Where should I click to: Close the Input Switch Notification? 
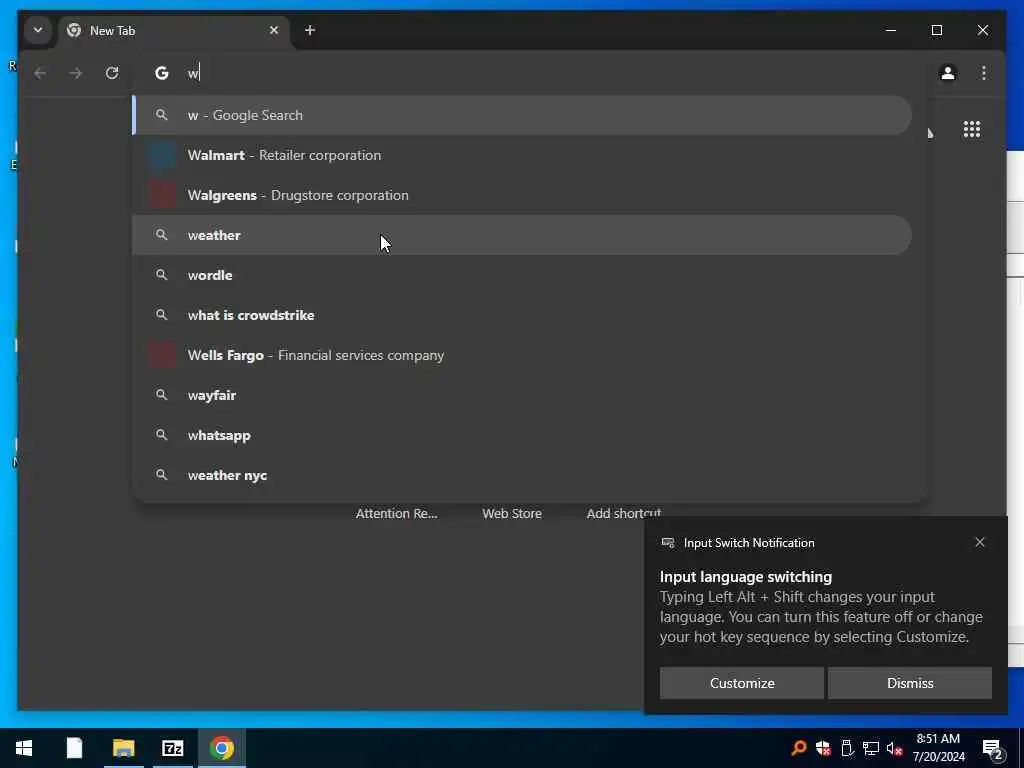(980, 543)
